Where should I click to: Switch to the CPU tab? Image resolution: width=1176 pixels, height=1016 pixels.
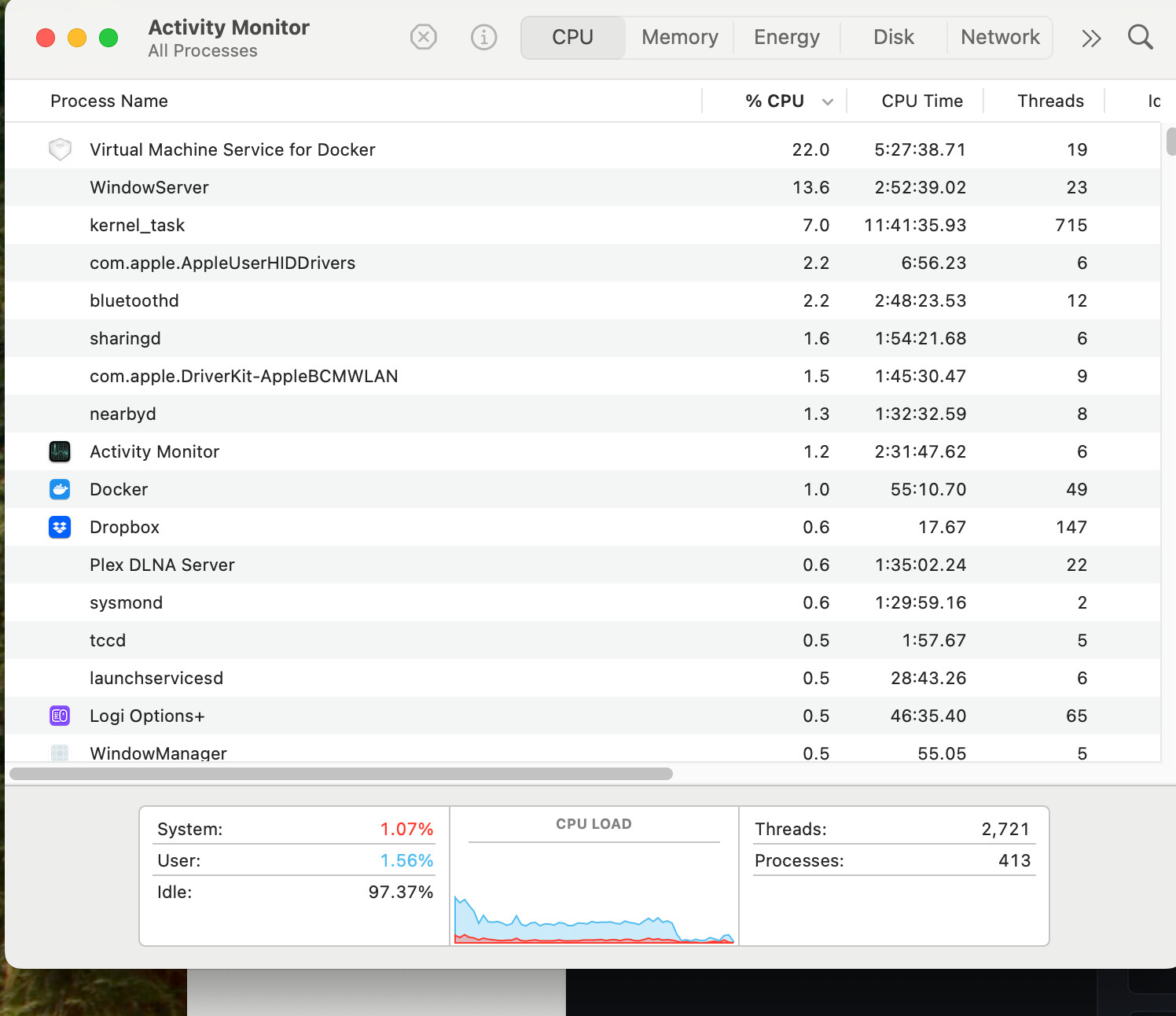click(572, 37)
